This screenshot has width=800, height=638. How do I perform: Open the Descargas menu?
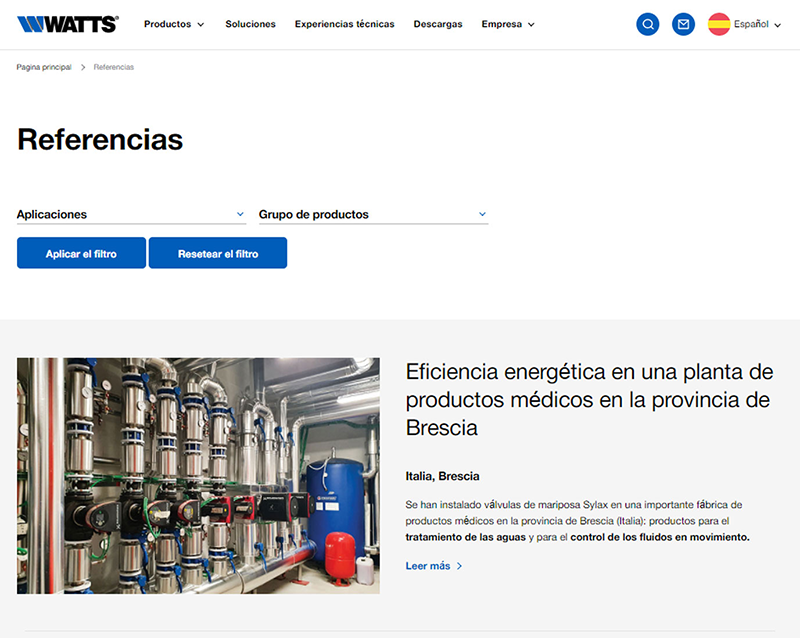point(437,24)
